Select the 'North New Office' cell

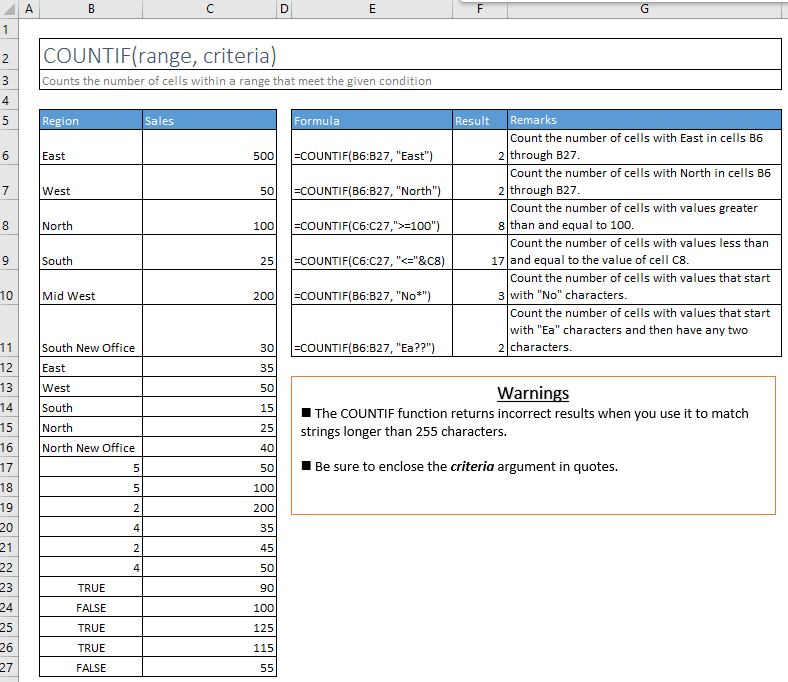pyautogui.click(x=91, y=447)
